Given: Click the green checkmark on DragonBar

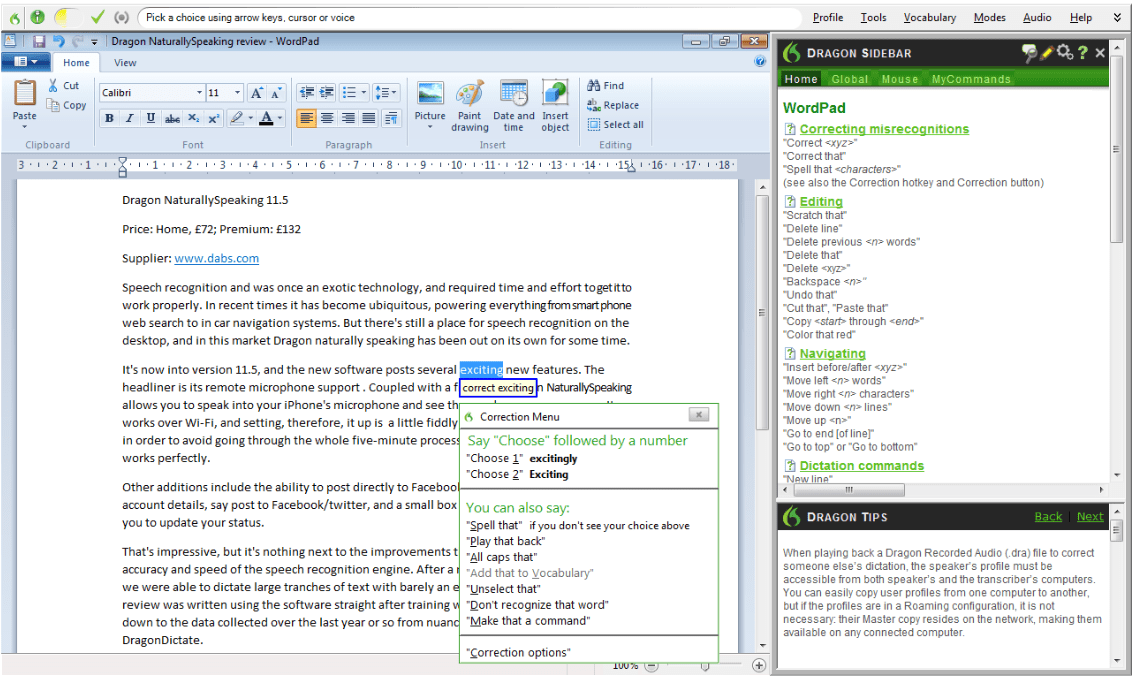Looking at the screenshot, I should [98, 17].
